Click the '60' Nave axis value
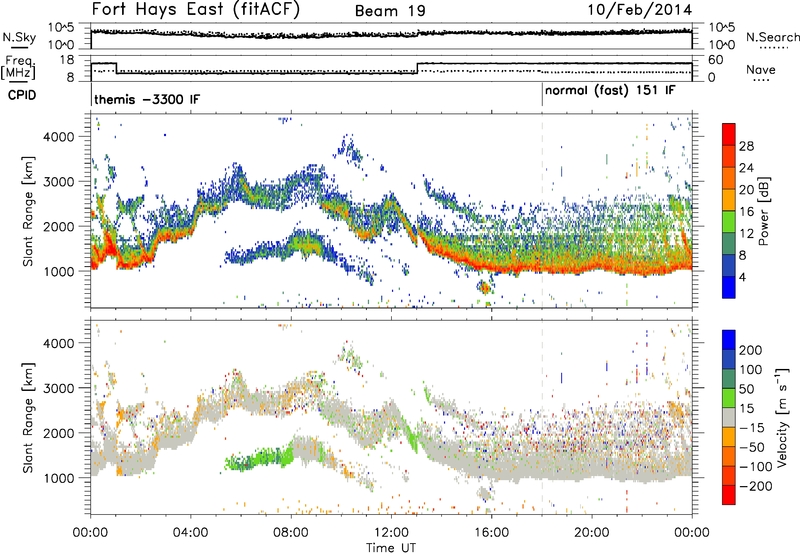 (x=716, y=60)
